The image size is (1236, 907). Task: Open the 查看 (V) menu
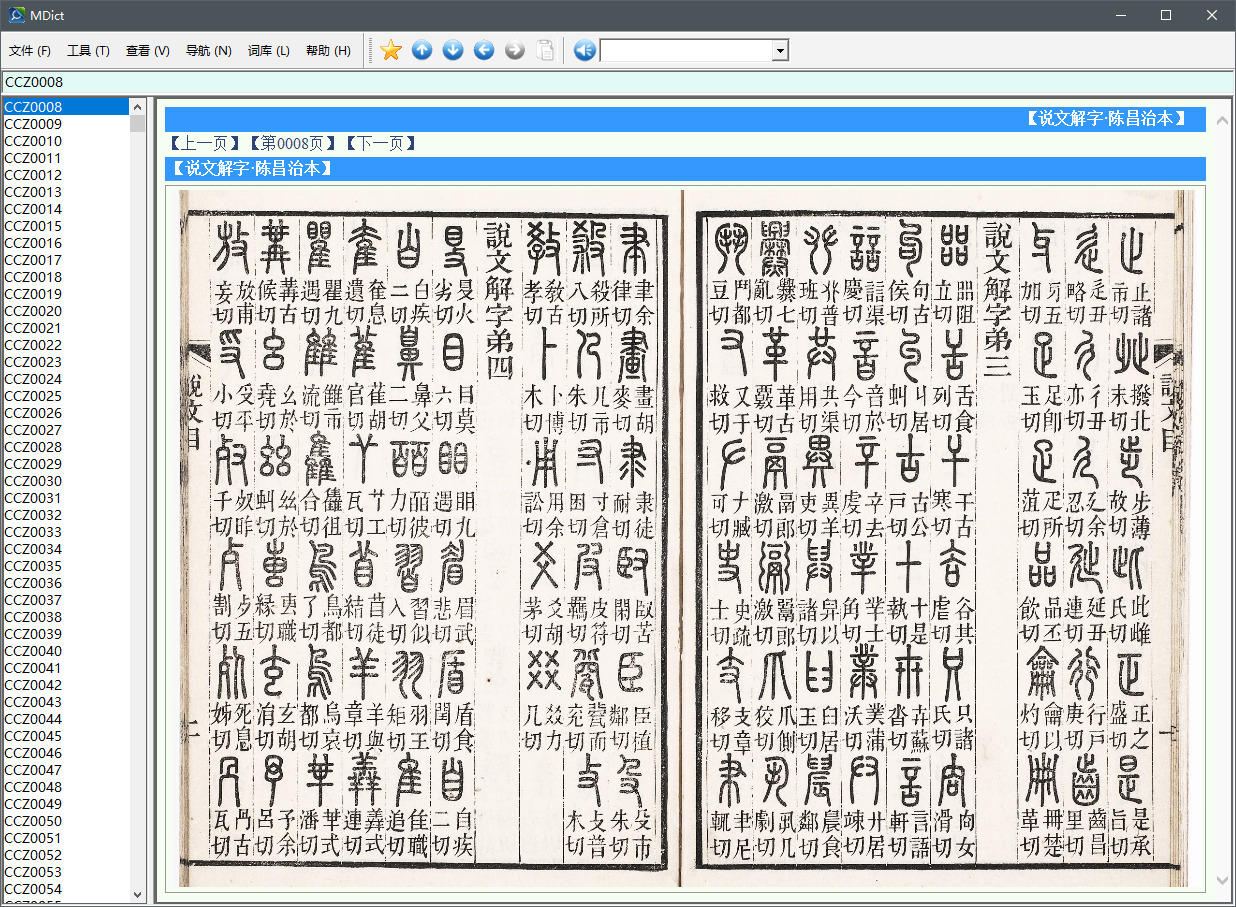click(147, 51)
